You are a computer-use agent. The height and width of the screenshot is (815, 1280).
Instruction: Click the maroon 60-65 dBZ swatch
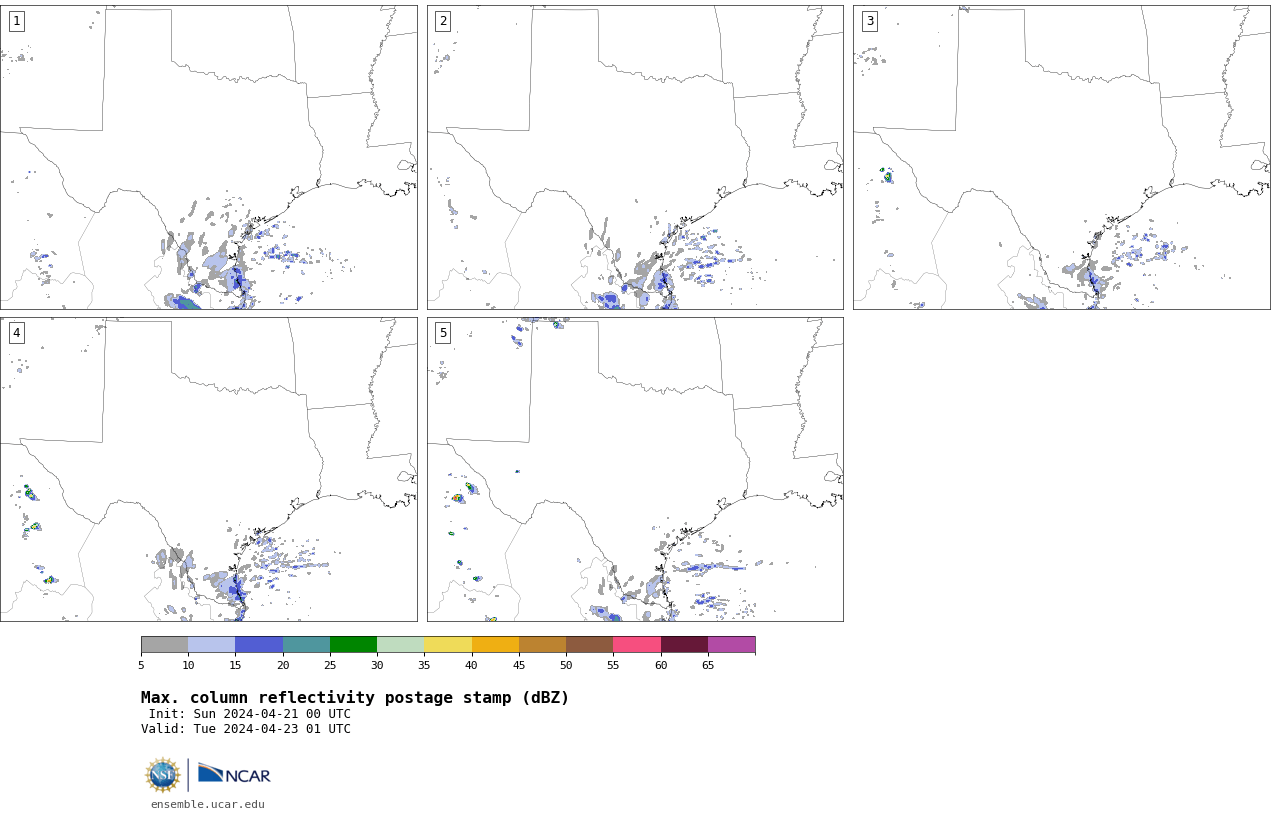click(684, 645)
